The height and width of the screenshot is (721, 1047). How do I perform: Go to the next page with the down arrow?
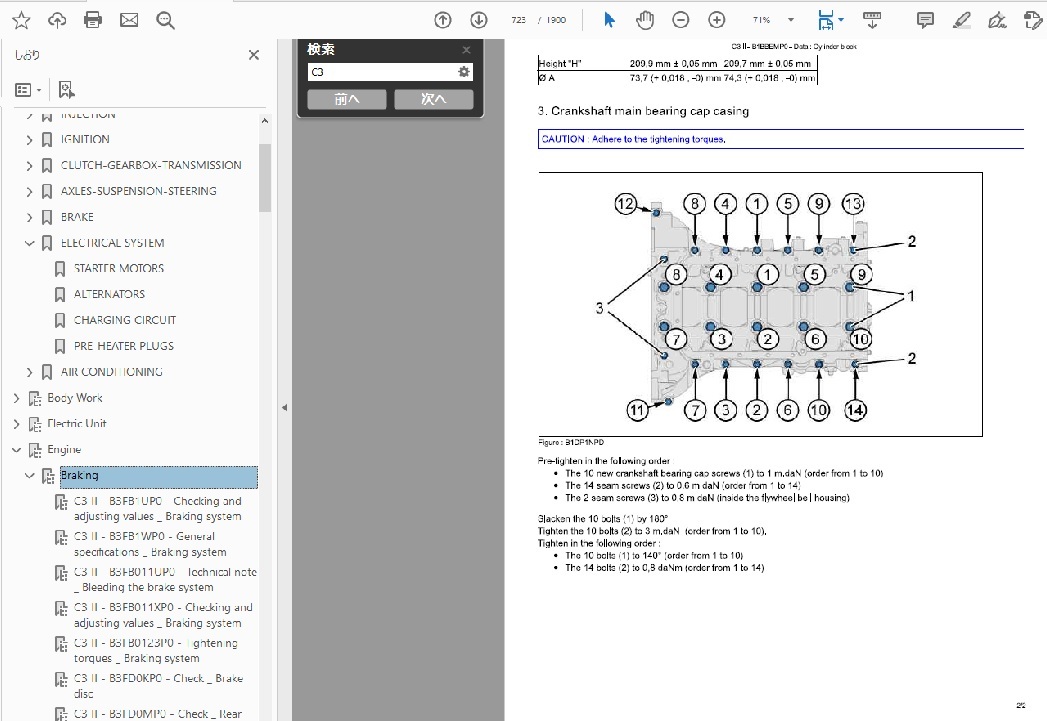(479, 20)
